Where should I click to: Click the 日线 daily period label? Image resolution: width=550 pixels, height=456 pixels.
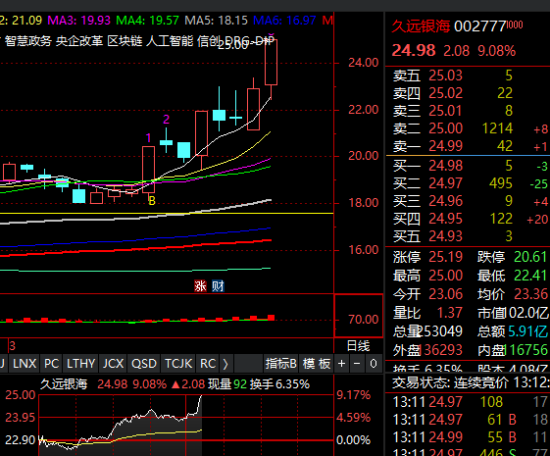[358, 346]
